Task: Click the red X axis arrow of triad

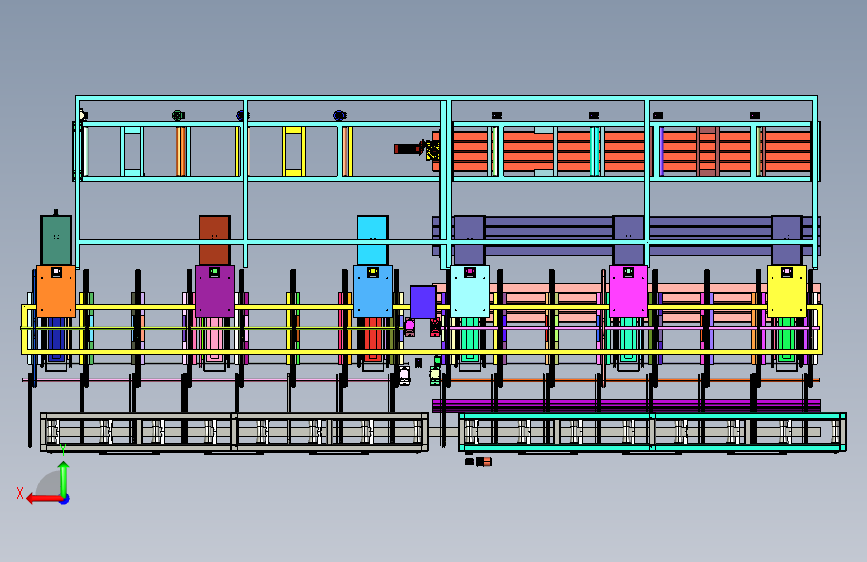Action: (x=43, y=499)
